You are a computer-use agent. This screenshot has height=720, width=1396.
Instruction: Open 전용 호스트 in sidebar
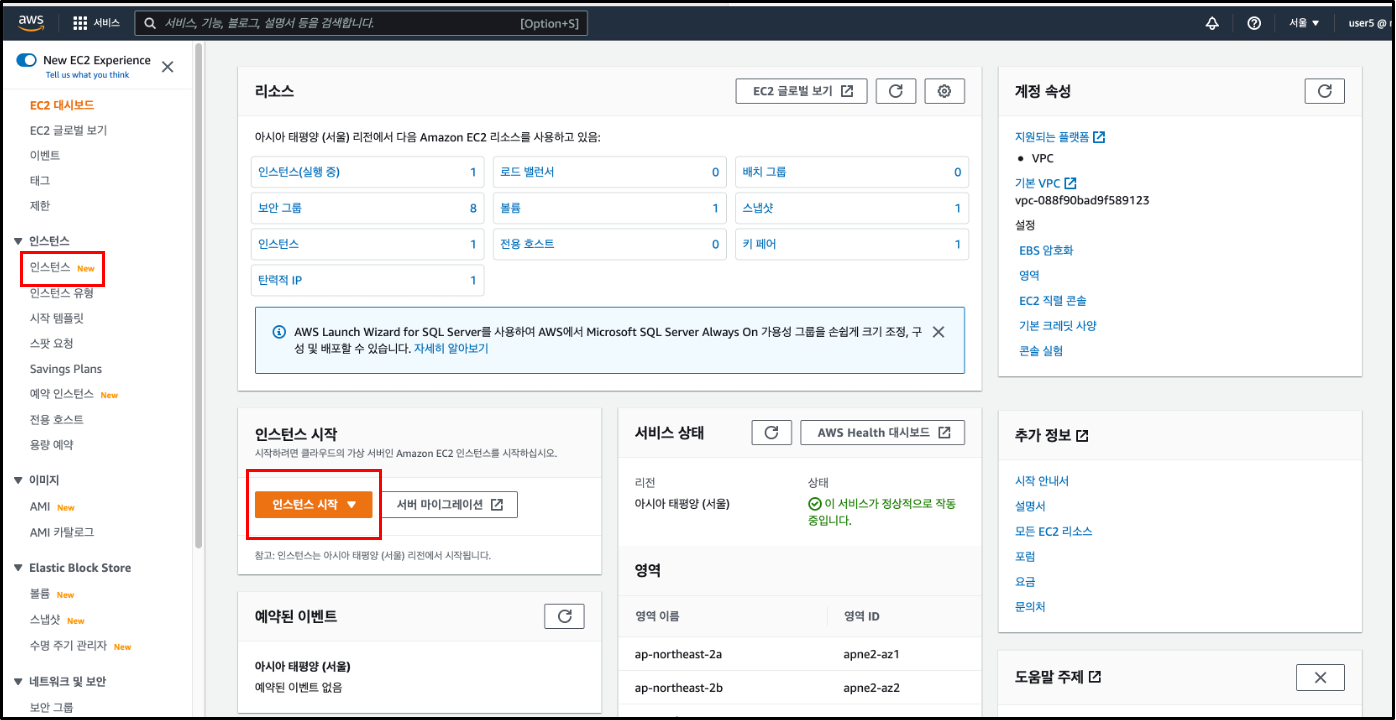pos(57,419)
